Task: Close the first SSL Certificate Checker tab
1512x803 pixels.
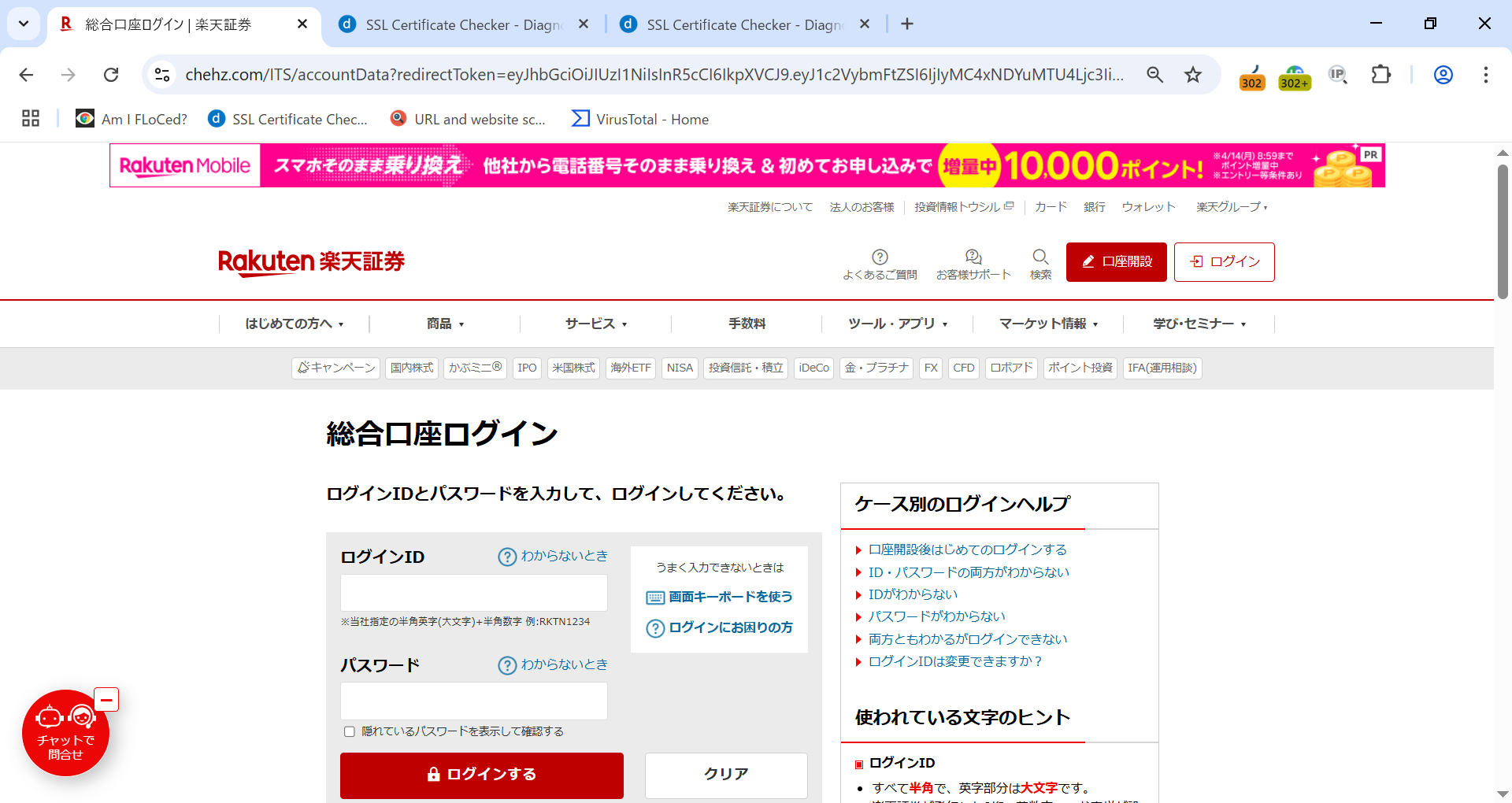Action: coord(584,24)
